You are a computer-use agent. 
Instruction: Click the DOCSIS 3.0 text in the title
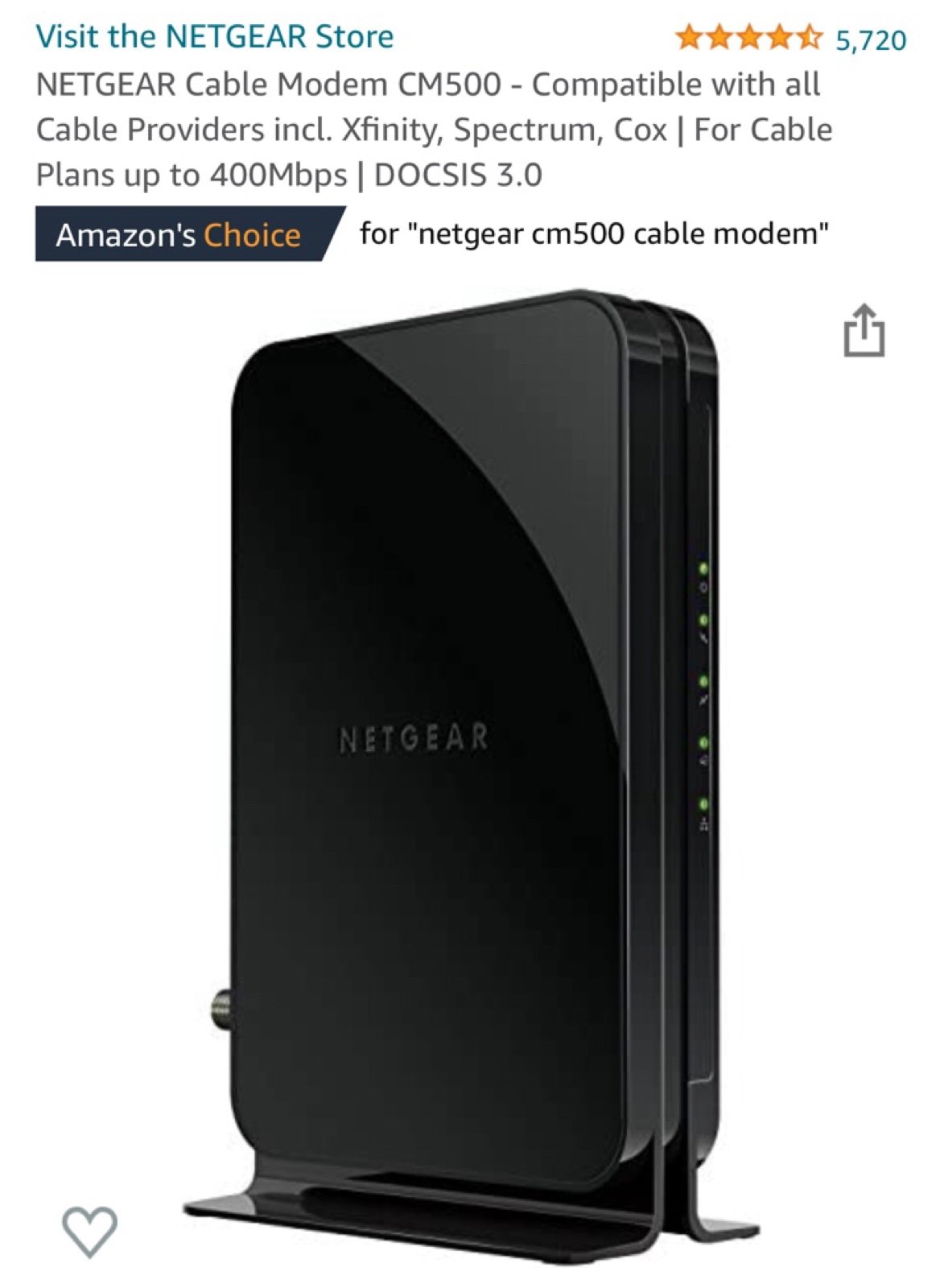click(458, 175)
